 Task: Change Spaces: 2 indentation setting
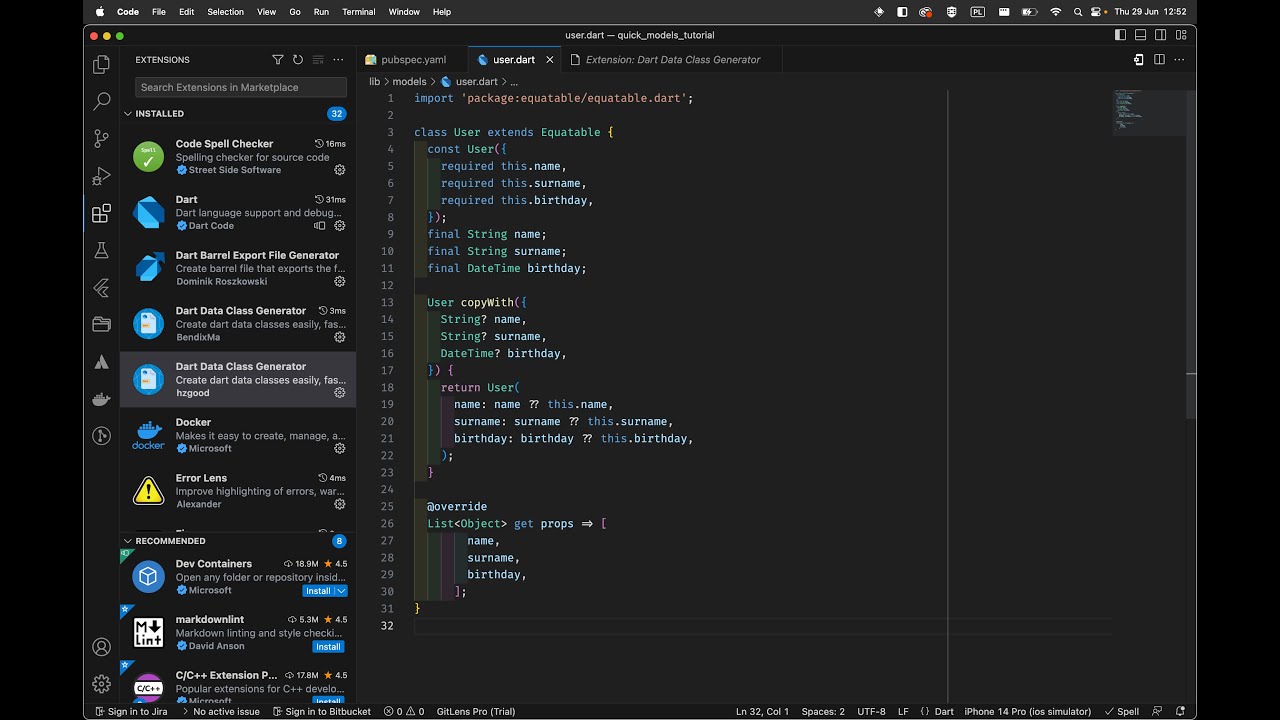point(823,712)
